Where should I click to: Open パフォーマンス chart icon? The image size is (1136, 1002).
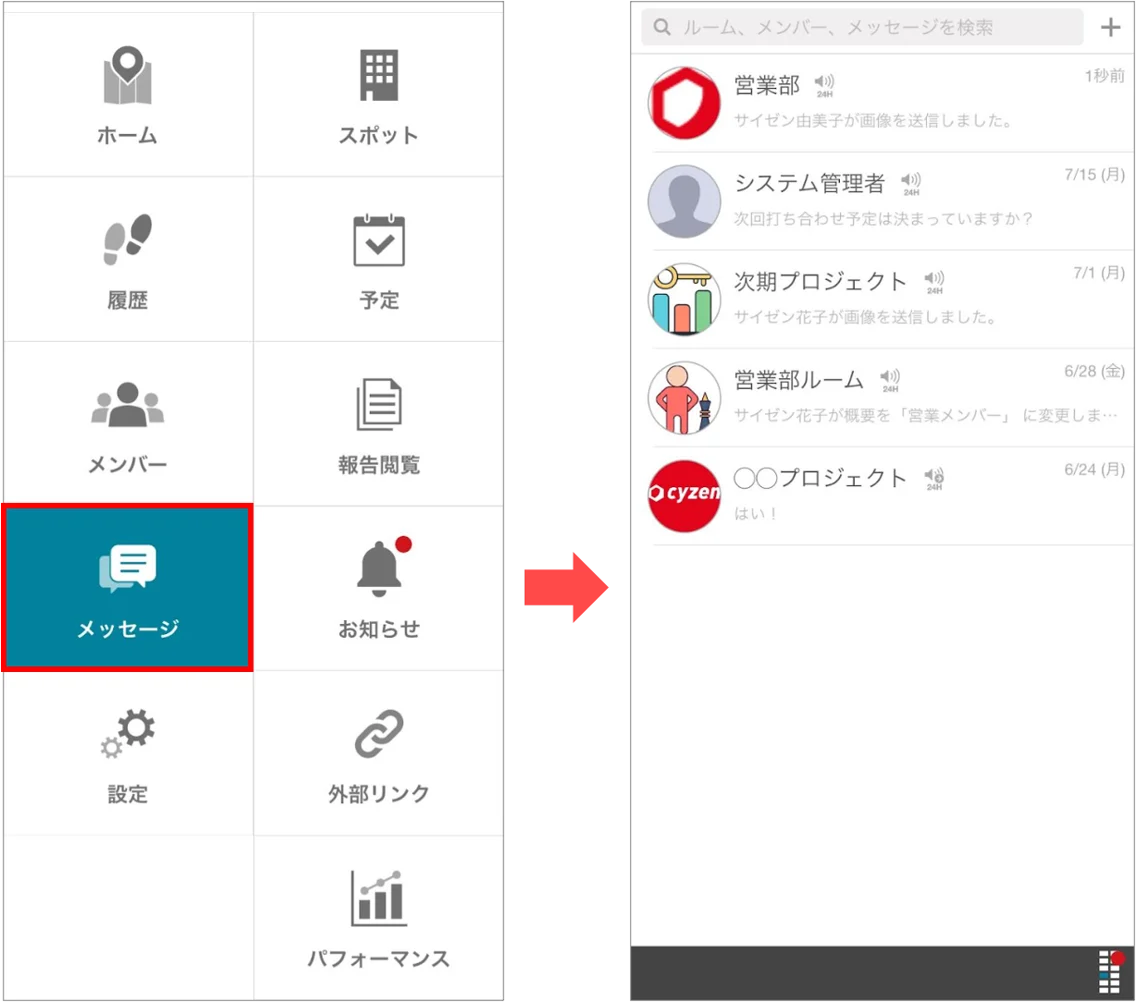click(379, 898)
